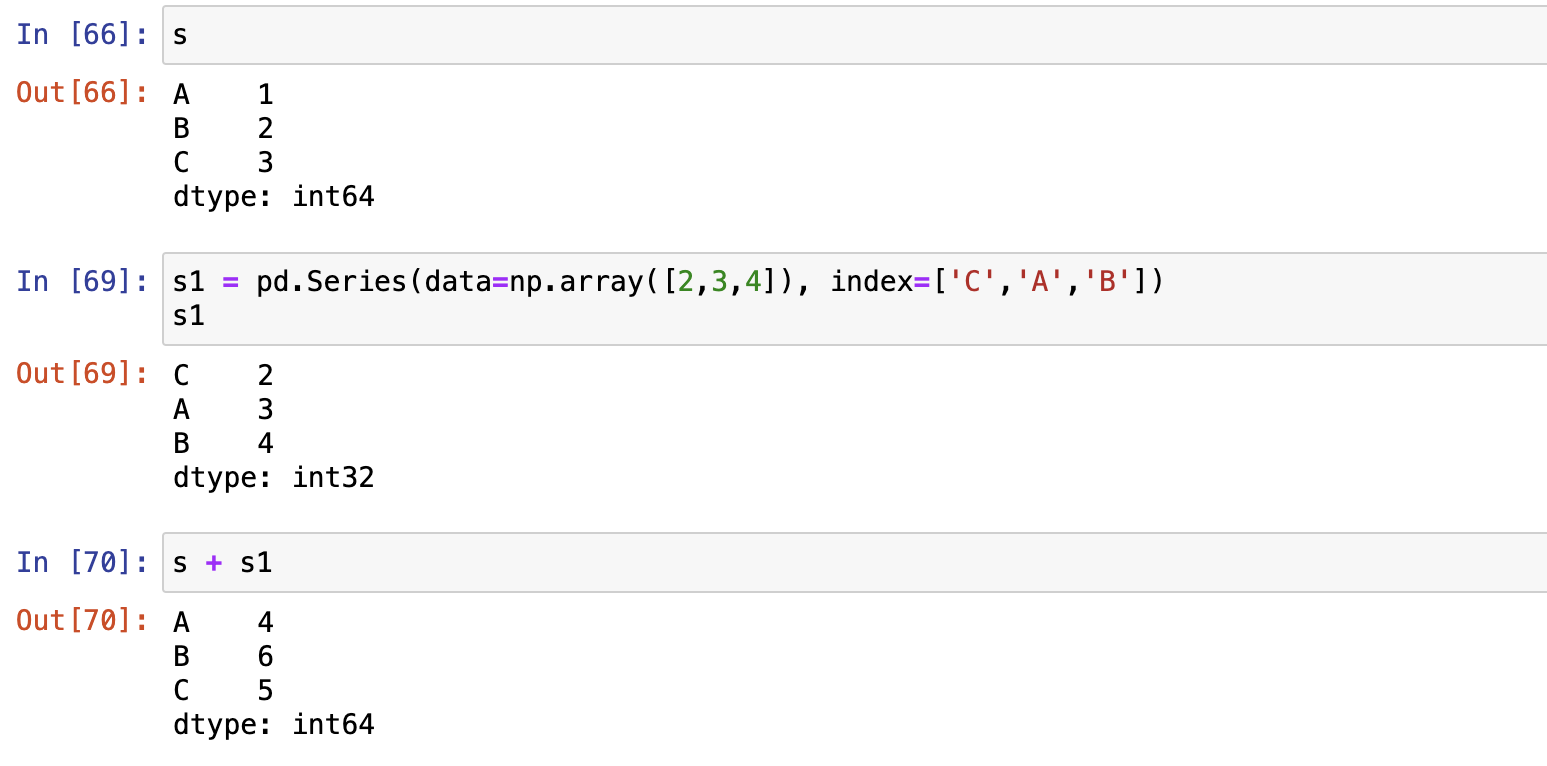Click output row B 6 in Out[70]

coord(223,656)
